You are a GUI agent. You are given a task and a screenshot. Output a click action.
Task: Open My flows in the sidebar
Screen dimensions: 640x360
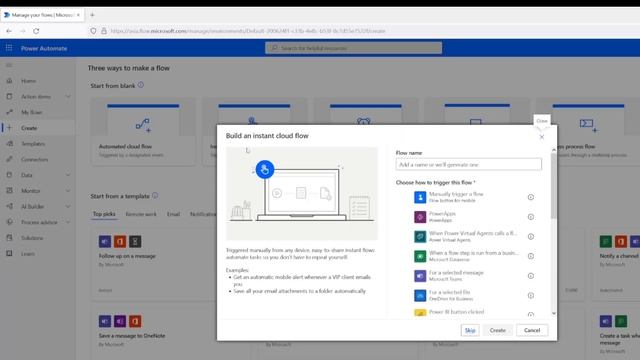(x=31, y=112)
